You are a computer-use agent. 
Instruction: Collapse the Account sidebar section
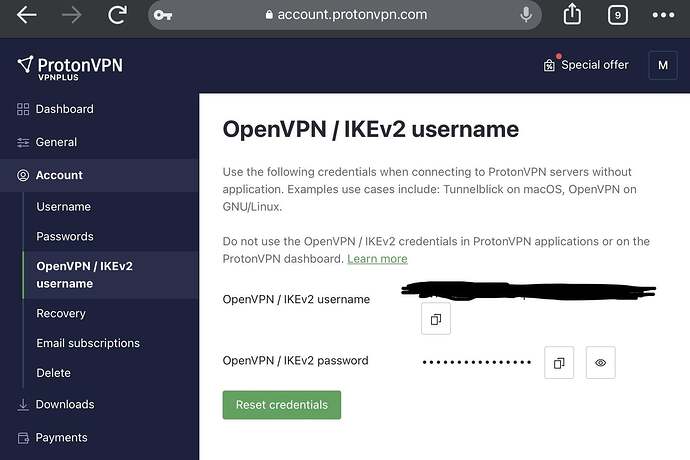tap(59, 175)
